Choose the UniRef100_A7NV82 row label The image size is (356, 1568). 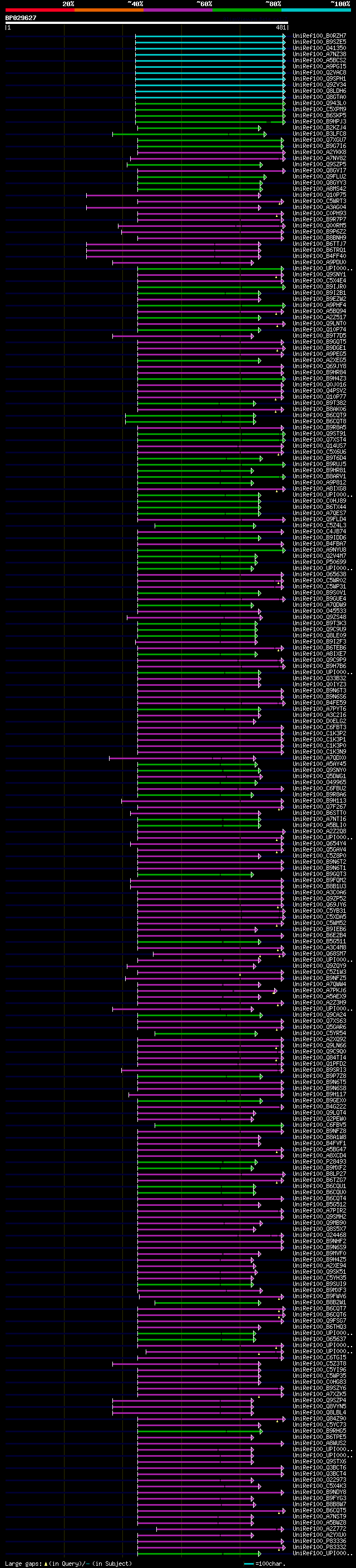tap(319, 159)
